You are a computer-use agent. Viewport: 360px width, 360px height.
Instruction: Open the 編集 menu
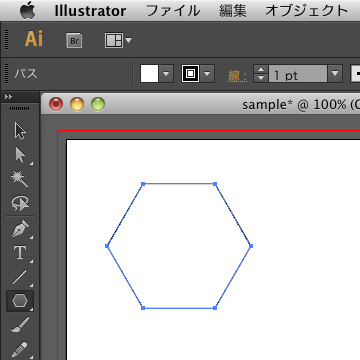click(x=233, y=11)
